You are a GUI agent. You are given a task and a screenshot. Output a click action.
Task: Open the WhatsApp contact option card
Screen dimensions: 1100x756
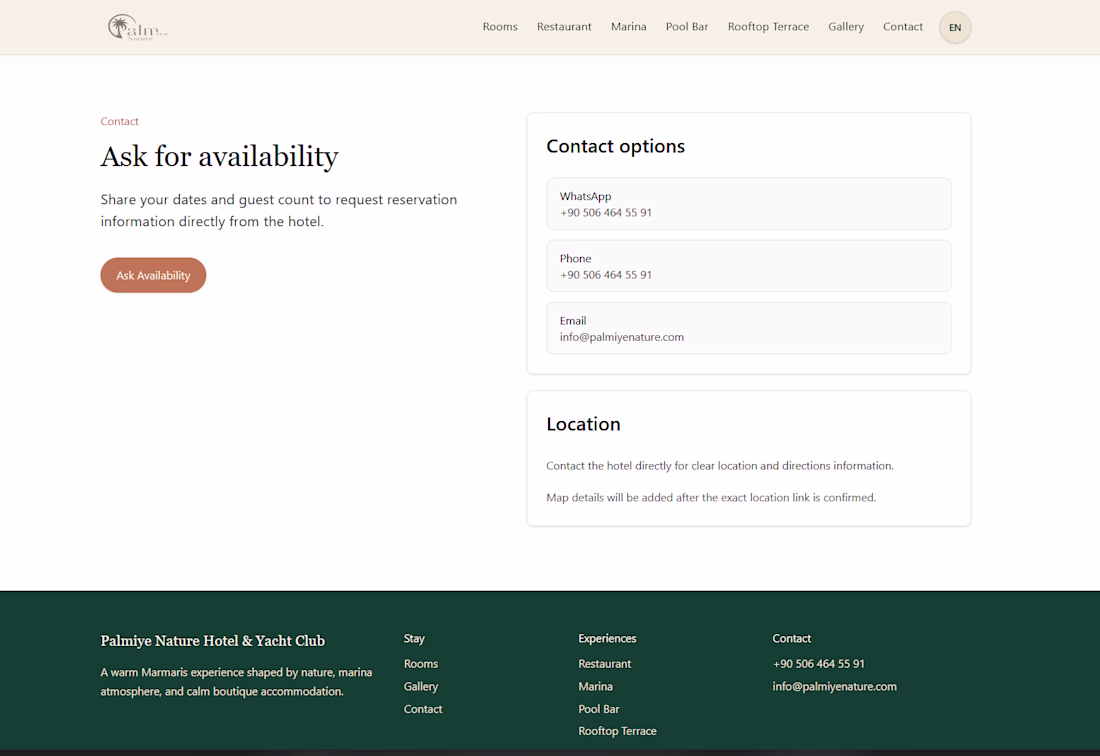point(749,204)
